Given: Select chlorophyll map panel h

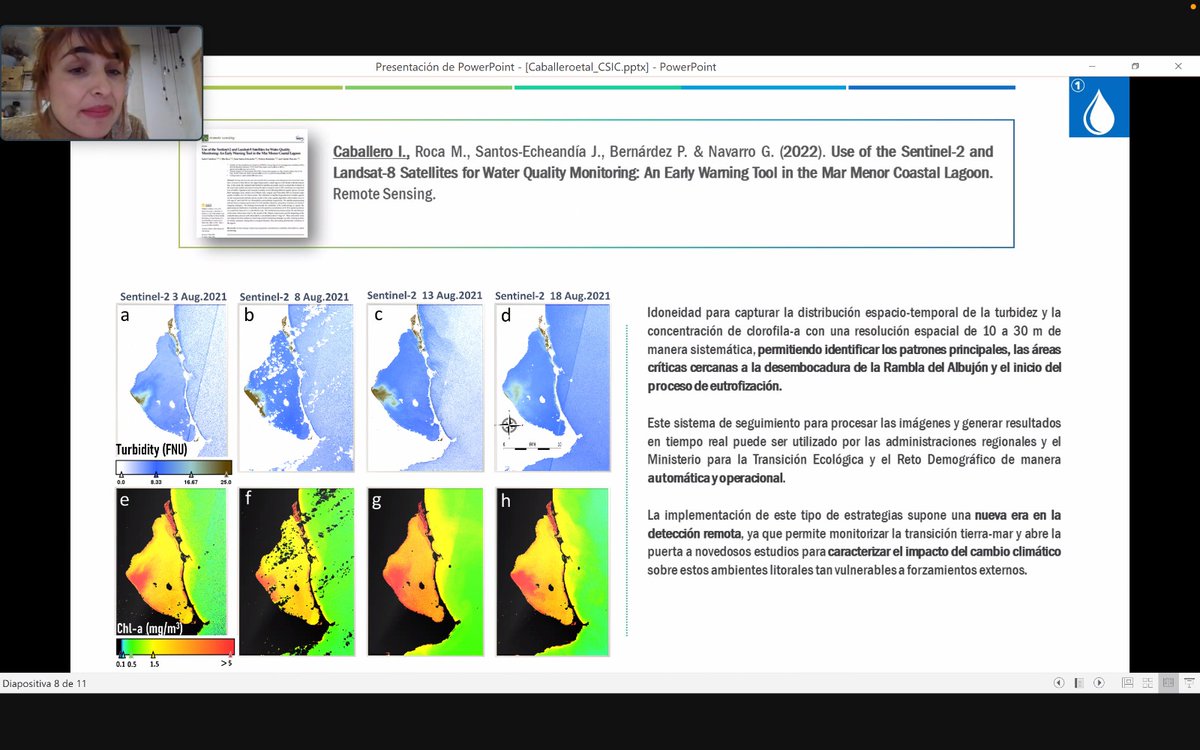Looking at the screenshot, I should click(553, 571).
